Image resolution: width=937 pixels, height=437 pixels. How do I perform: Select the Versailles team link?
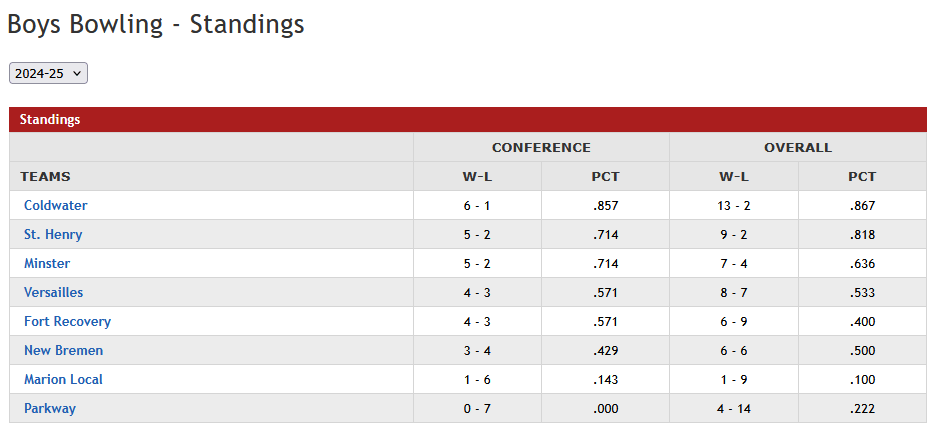pyautogui.click(x=54, y=292)
